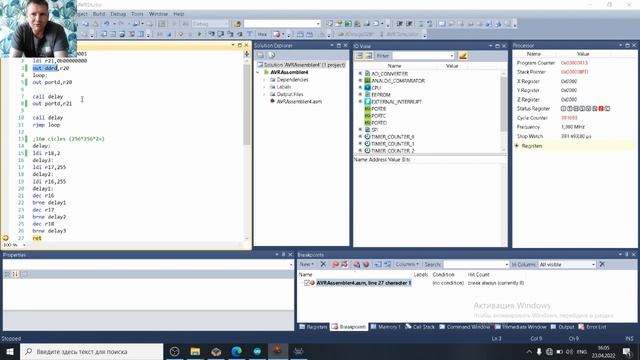Viewport: 640px width, 360px height.
Task: Toggle the red highlighted Status Register flag
Action: pos(601,109)
